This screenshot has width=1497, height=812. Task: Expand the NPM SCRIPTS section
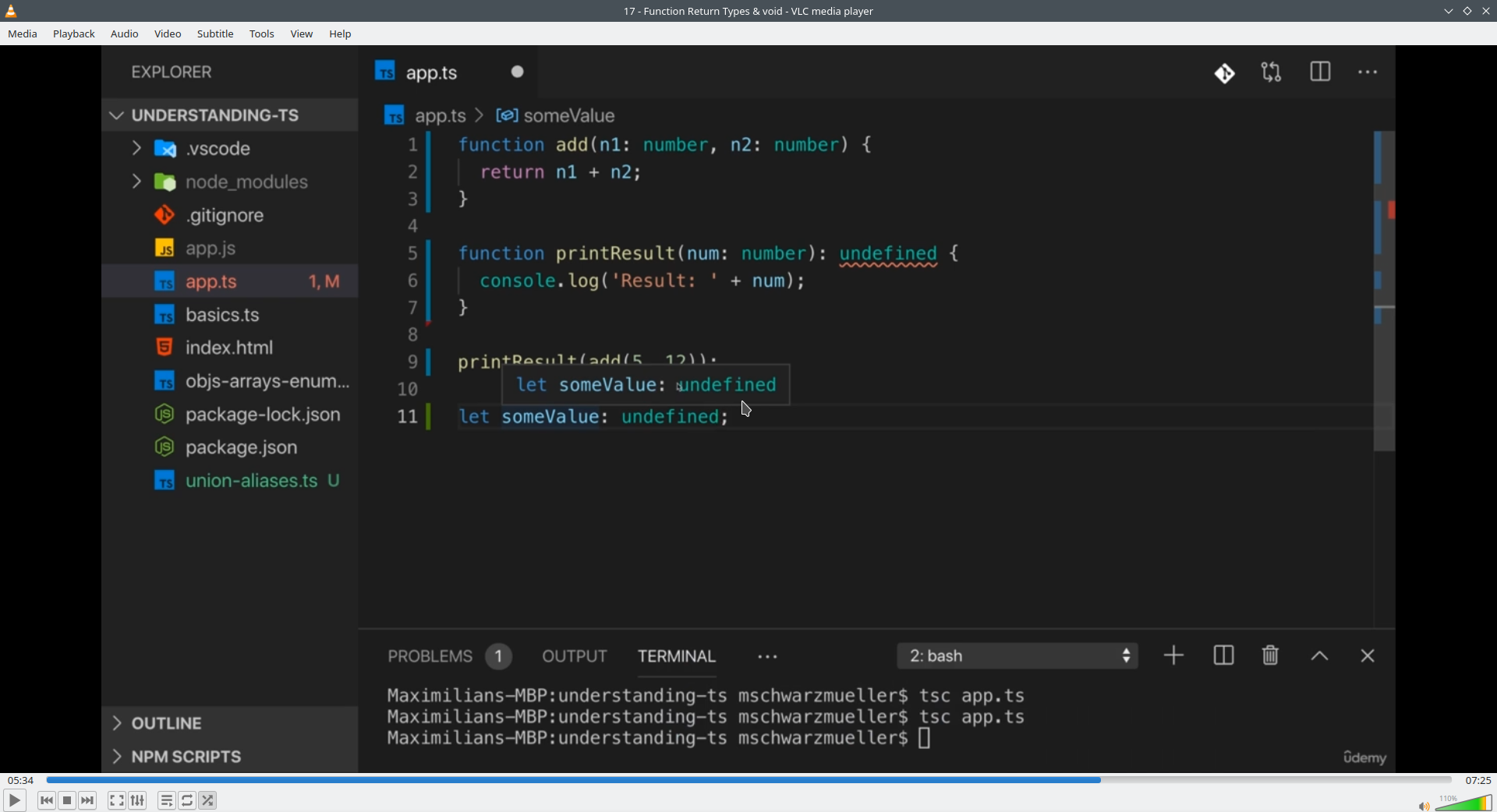coord(117,757)
